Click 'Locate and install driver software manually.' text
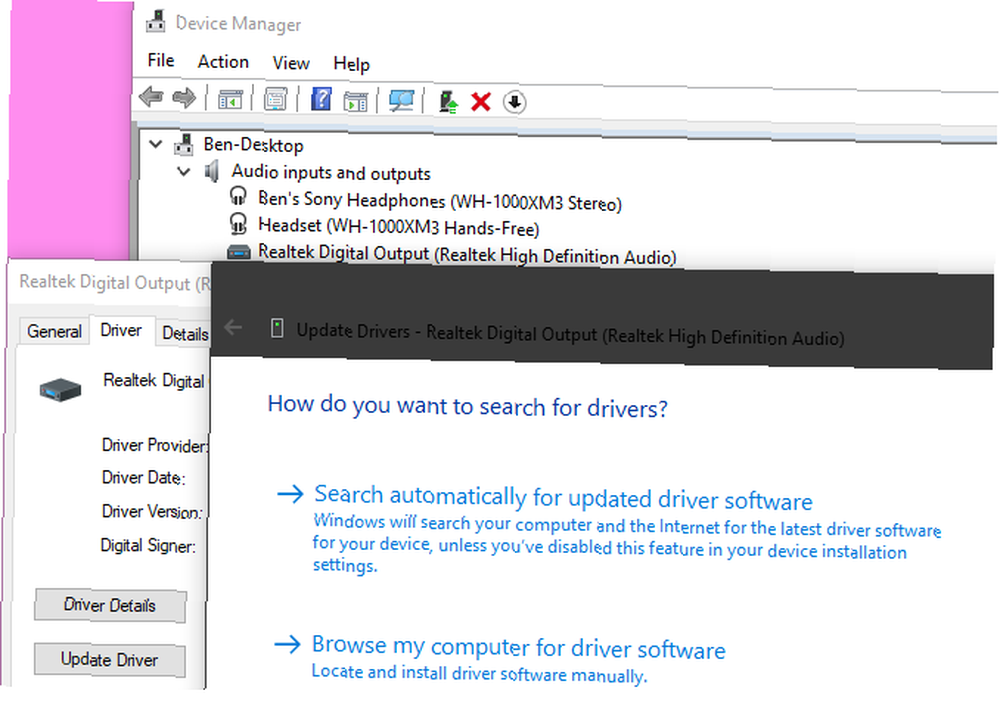Image resolution: width=1000 pixels, height=706 pixels. point(479,673)
